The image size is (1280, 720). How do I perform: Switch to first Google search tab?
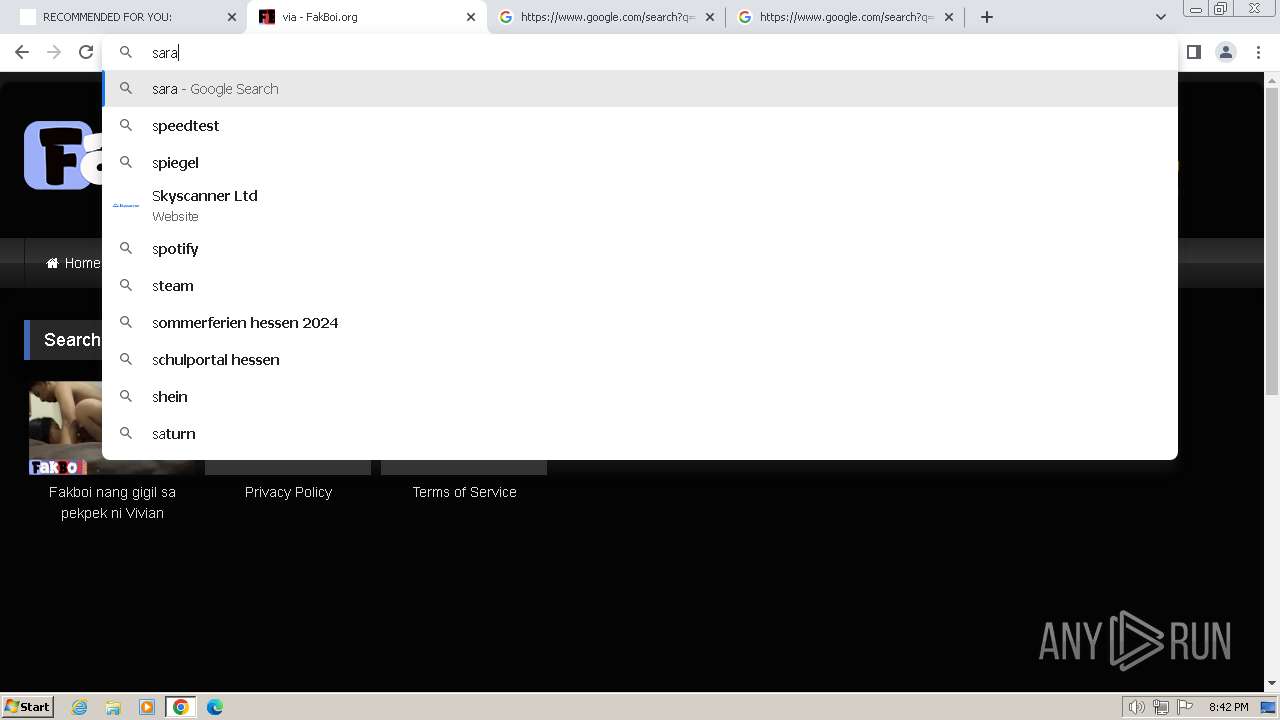[x=607, y=17]
